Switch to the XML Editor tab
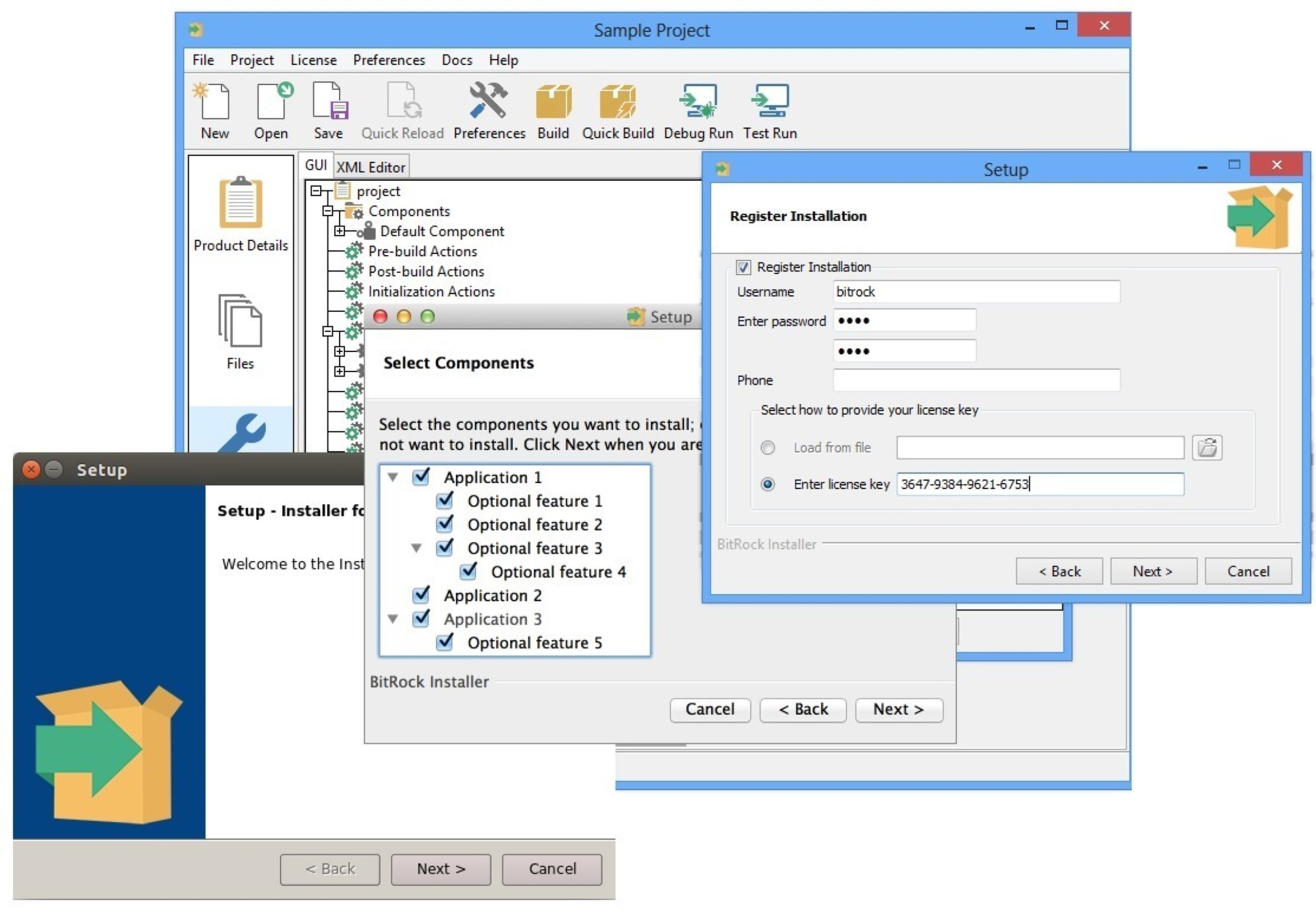This screenshot has width=1316, height=913. coord(371,167)
